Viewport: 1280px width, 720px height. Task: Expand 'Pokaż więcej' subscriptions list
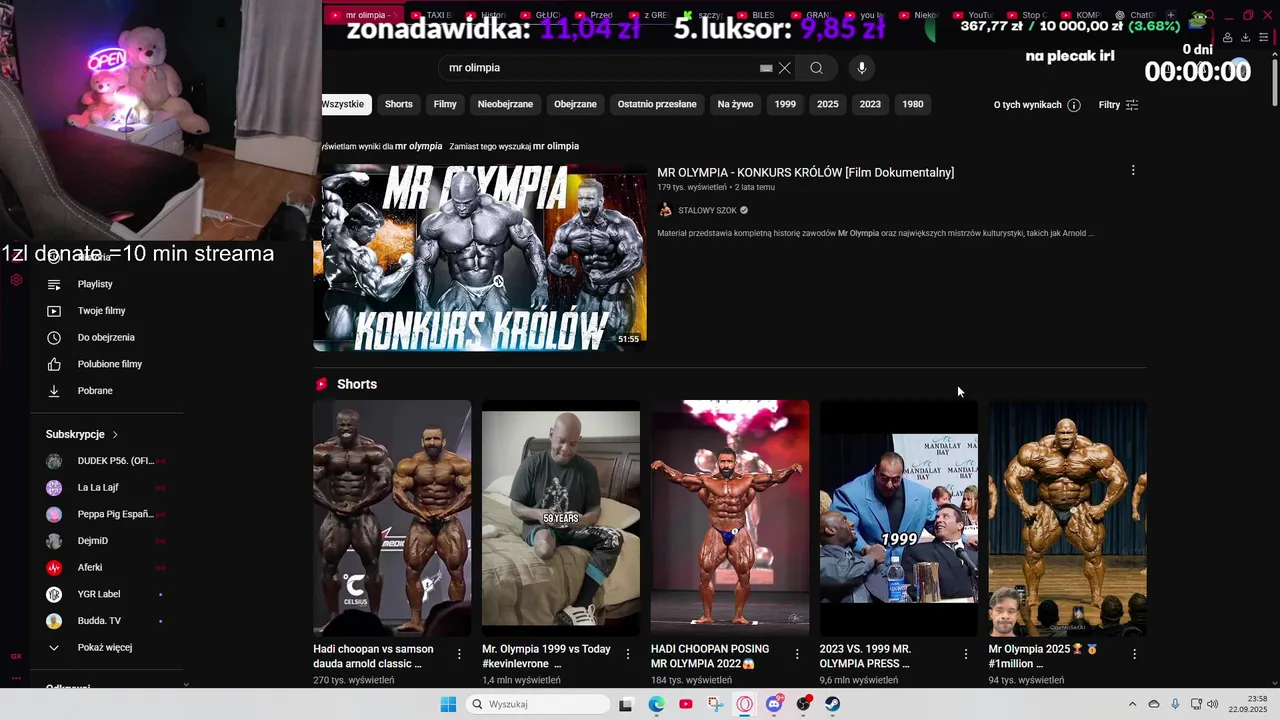coord(107,648)
